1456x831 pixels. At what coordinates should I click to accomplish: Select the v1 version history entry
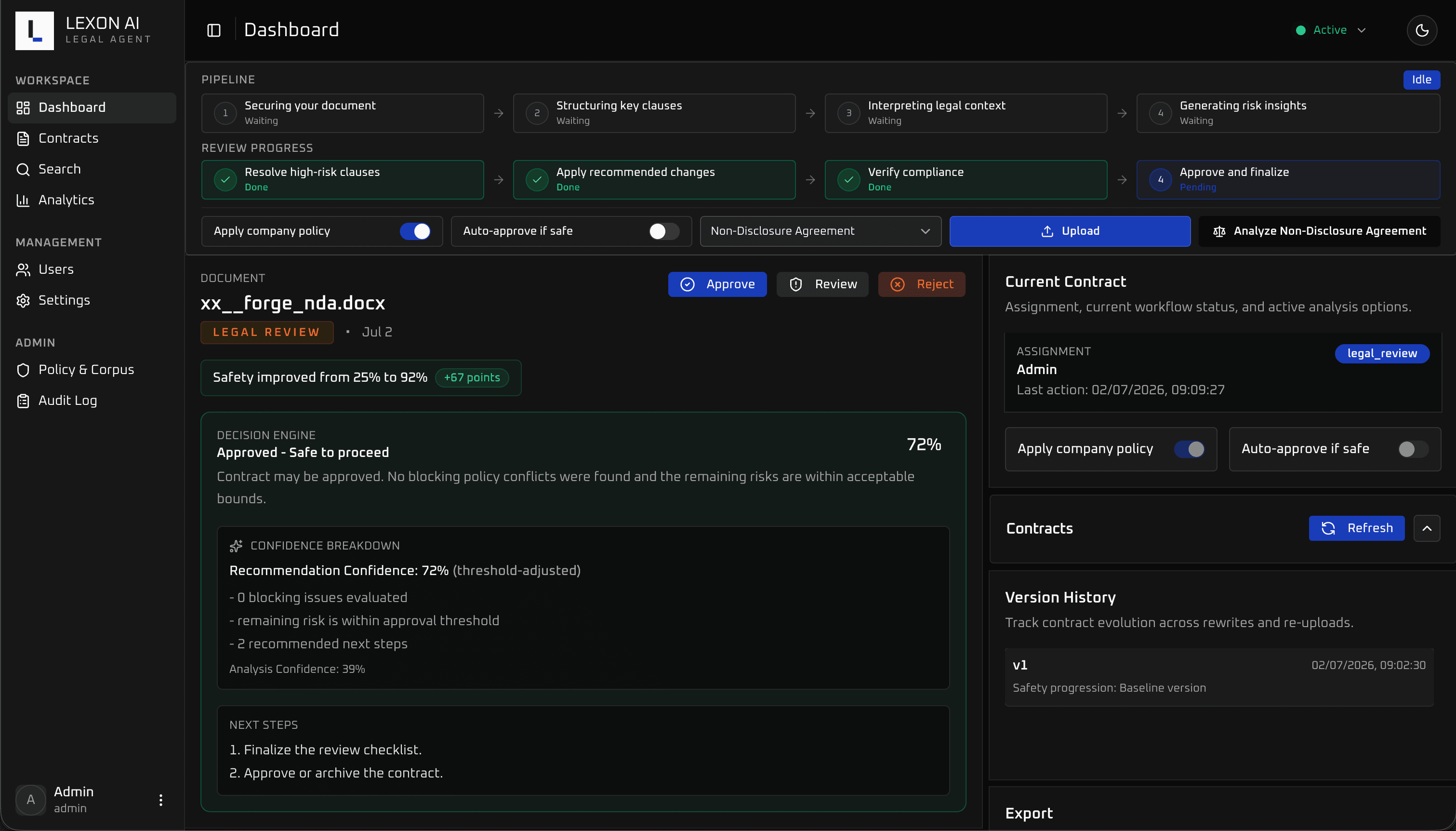point(1219,677)
